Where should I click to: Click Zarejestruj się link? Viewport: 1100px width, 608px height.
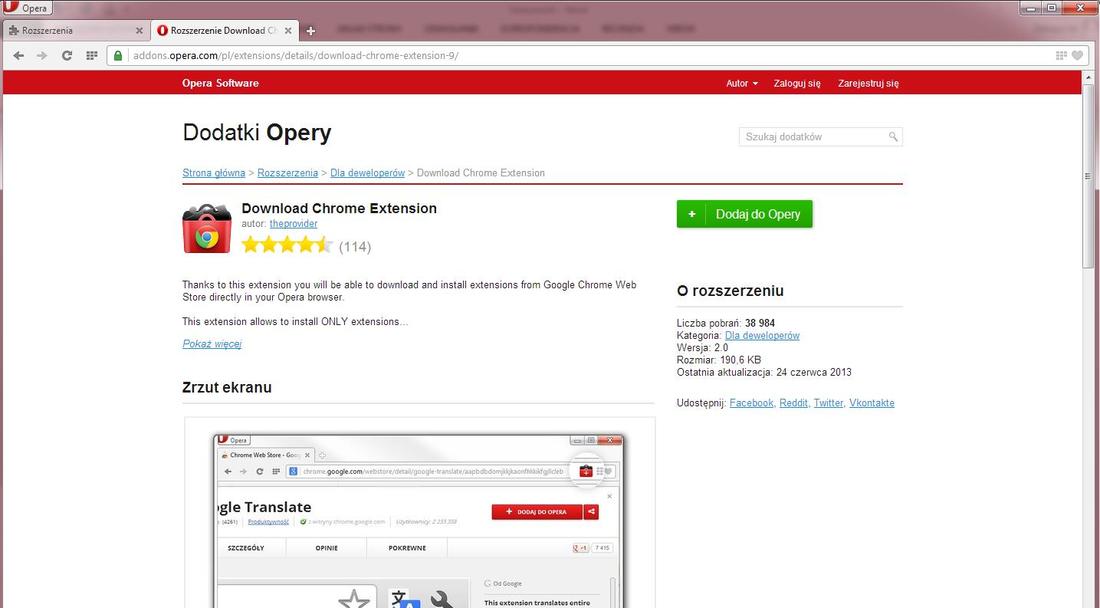pyautogui.click(x=868, y=83)
